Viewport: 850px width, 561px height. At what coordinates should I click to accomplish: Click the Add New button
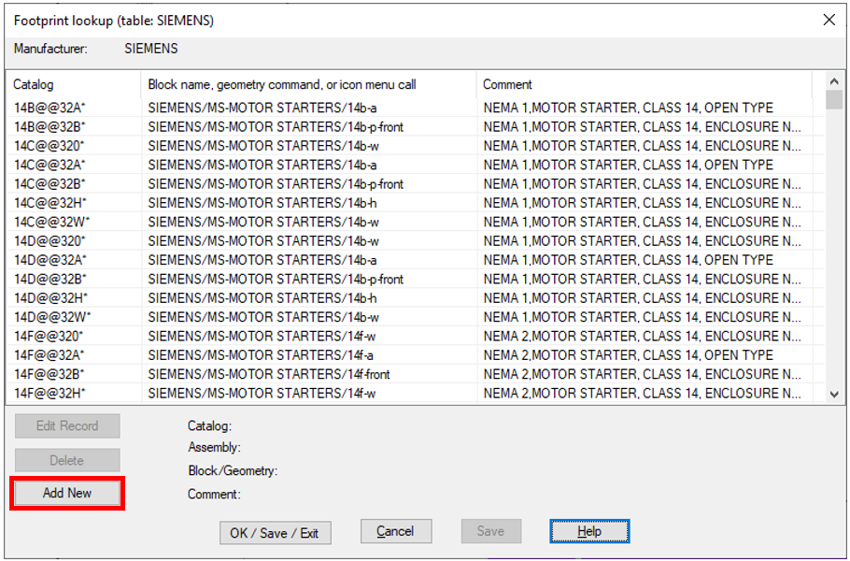67,493
